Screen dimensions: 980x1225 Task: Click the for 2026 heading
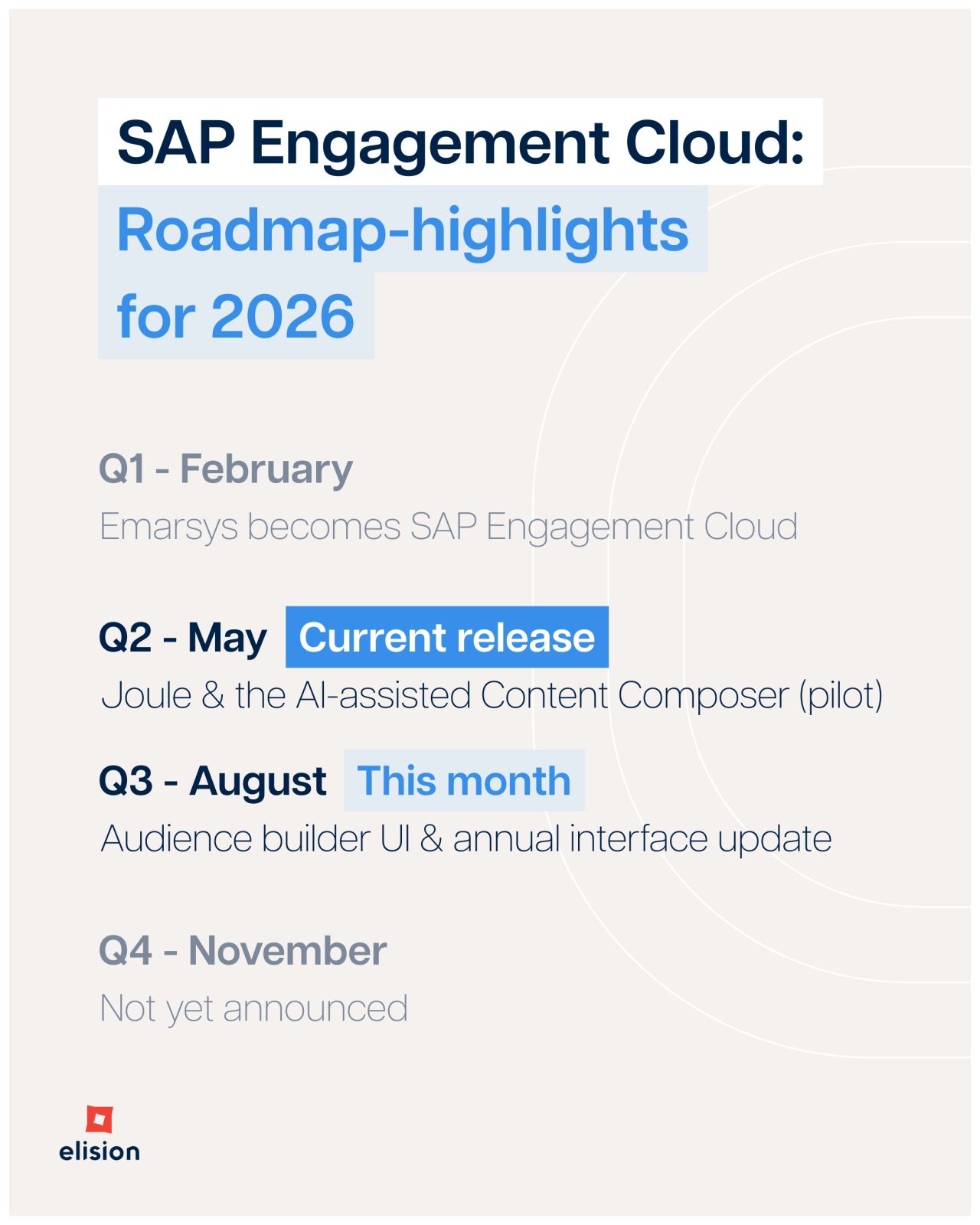tap(236, 315)
